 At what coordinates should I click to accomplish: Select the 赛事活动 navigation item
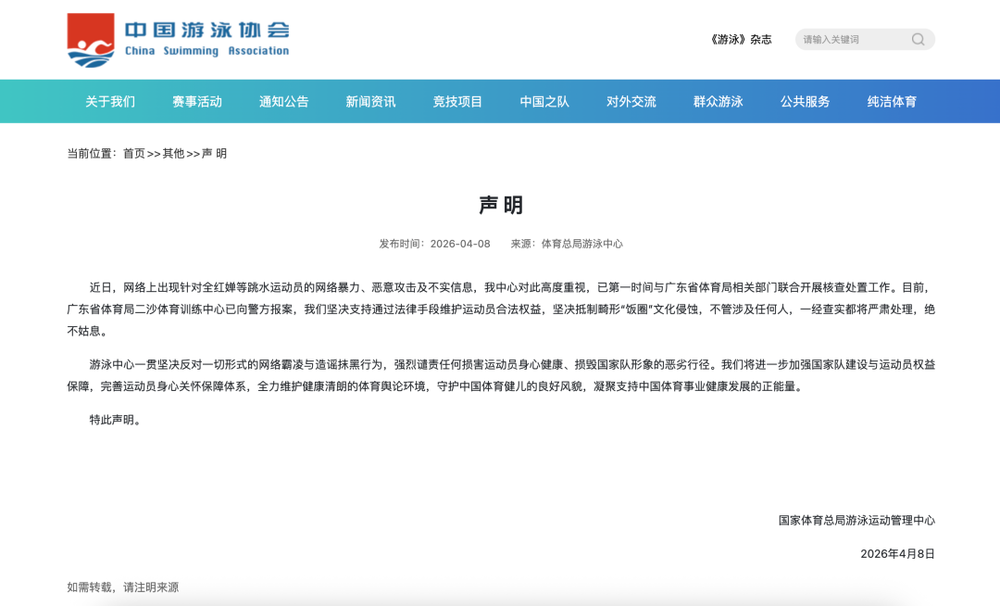pos(197,102)
